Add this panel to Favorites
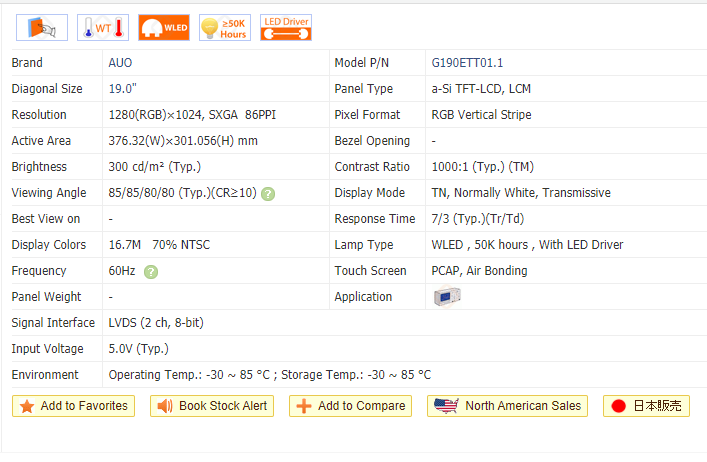The height and width of the screenshot is (462, 707). (73, 406)
